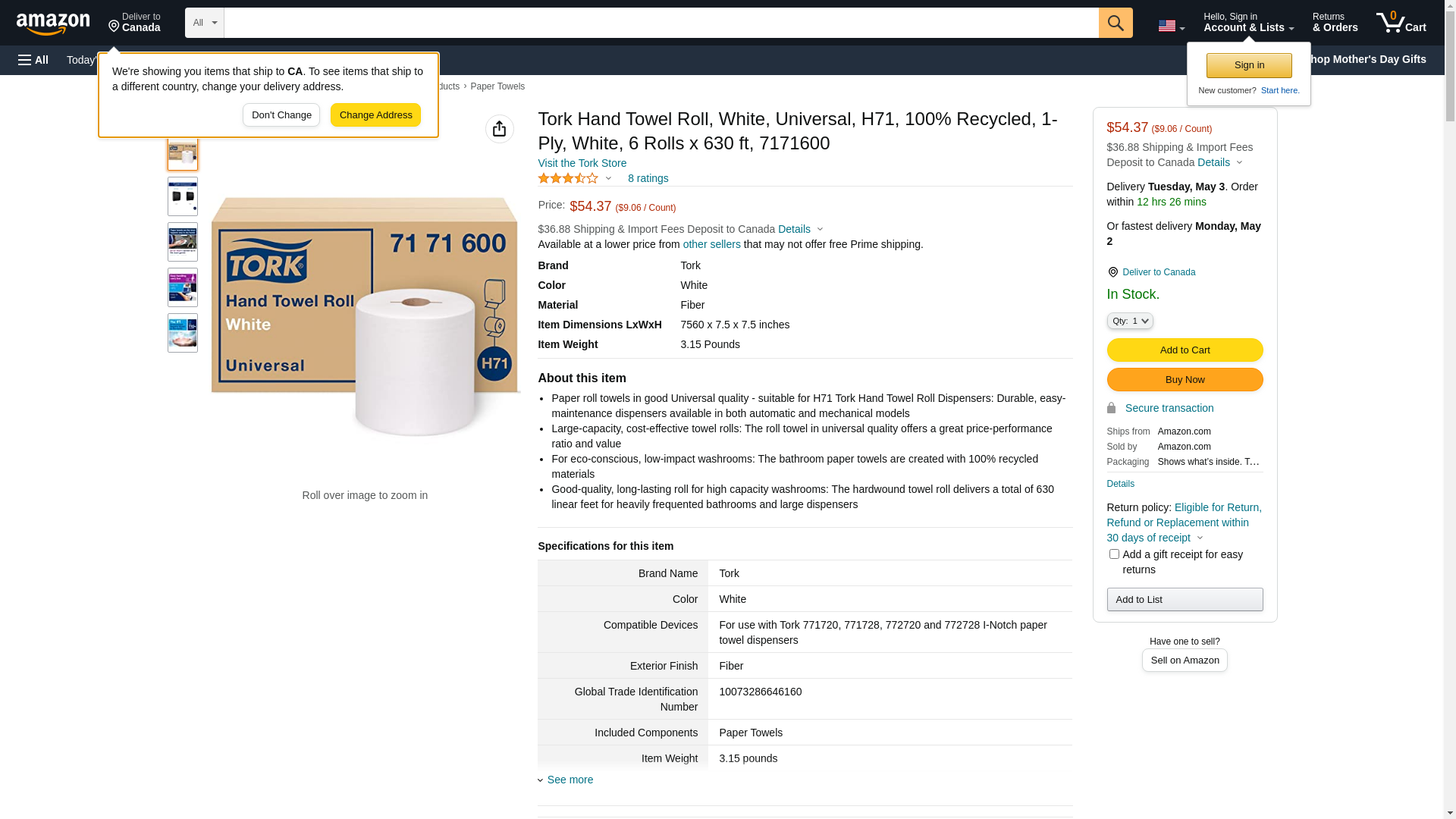The width and height of the screenshot is (1456, 819).
Task: Check the gift receipt checkbox
Action: (1114, 554)
